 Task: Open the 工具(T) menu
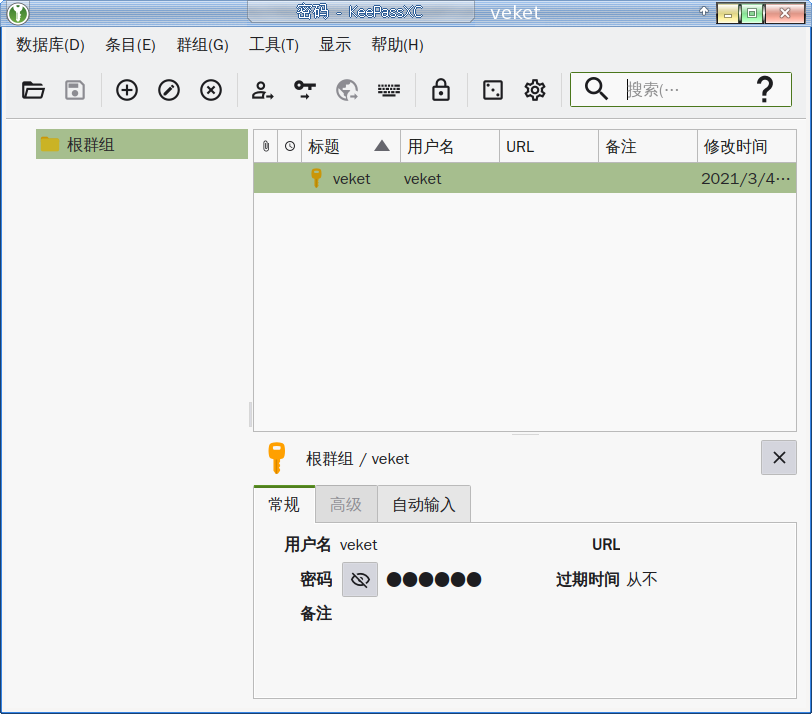coord(274,45)
